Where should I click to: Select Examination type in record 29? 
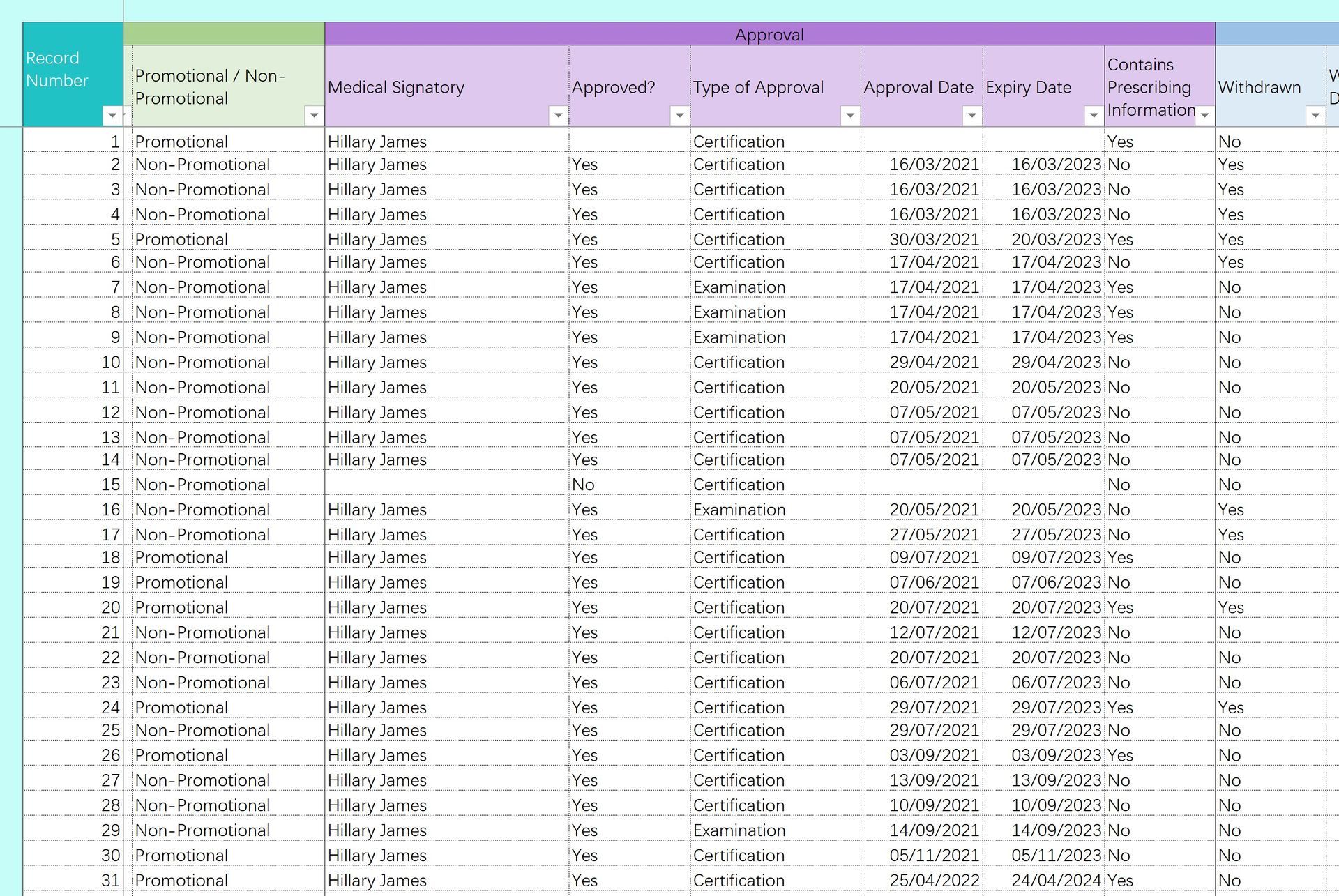776,830
